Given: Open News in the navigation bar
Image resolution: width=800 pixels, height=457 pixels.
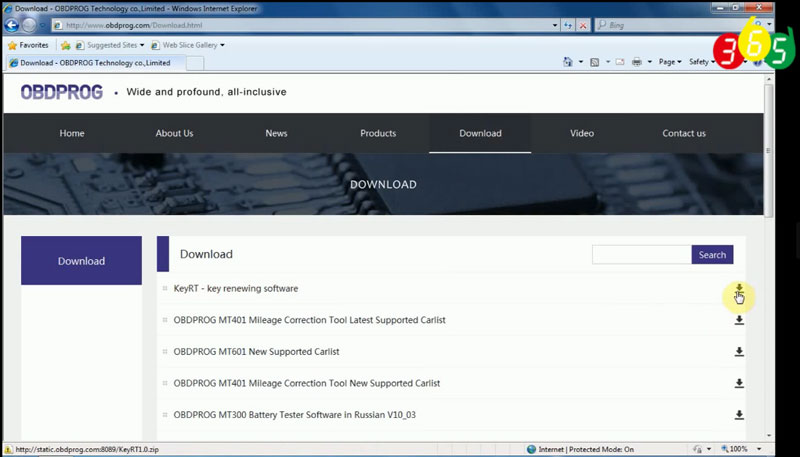Looking at the screenshot, I should coord(276,133).
